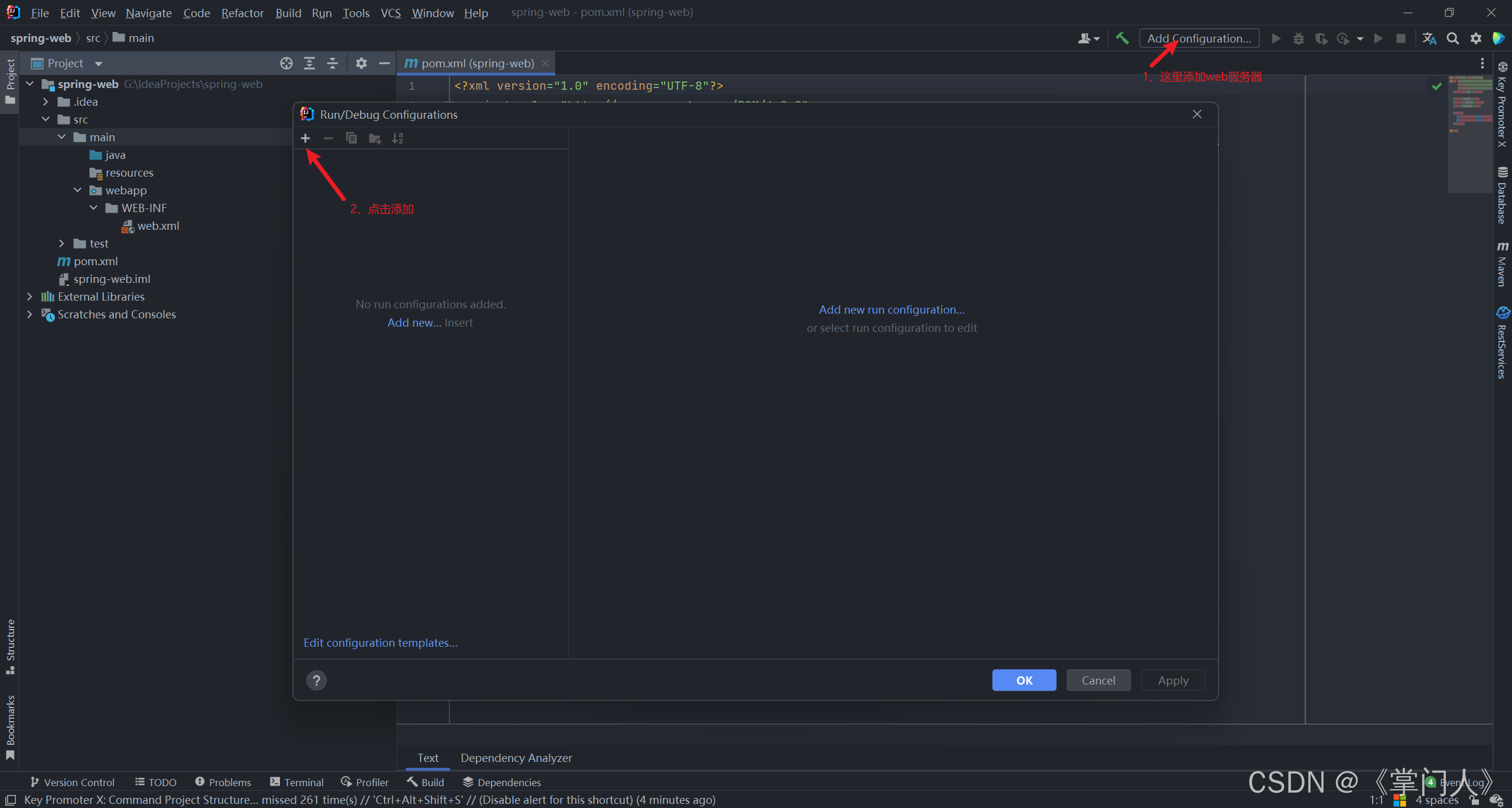1512x808 pixels.
Task: Open the Refactor menu
Action: point(242,12)
